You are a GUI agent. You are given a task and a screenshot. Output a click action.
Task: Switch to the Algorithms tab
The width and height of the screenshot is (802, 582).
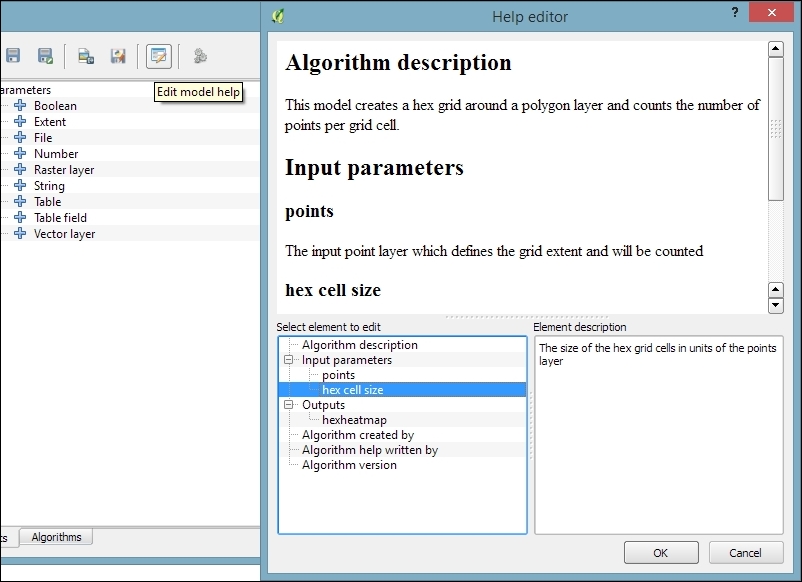pos(56,537)
